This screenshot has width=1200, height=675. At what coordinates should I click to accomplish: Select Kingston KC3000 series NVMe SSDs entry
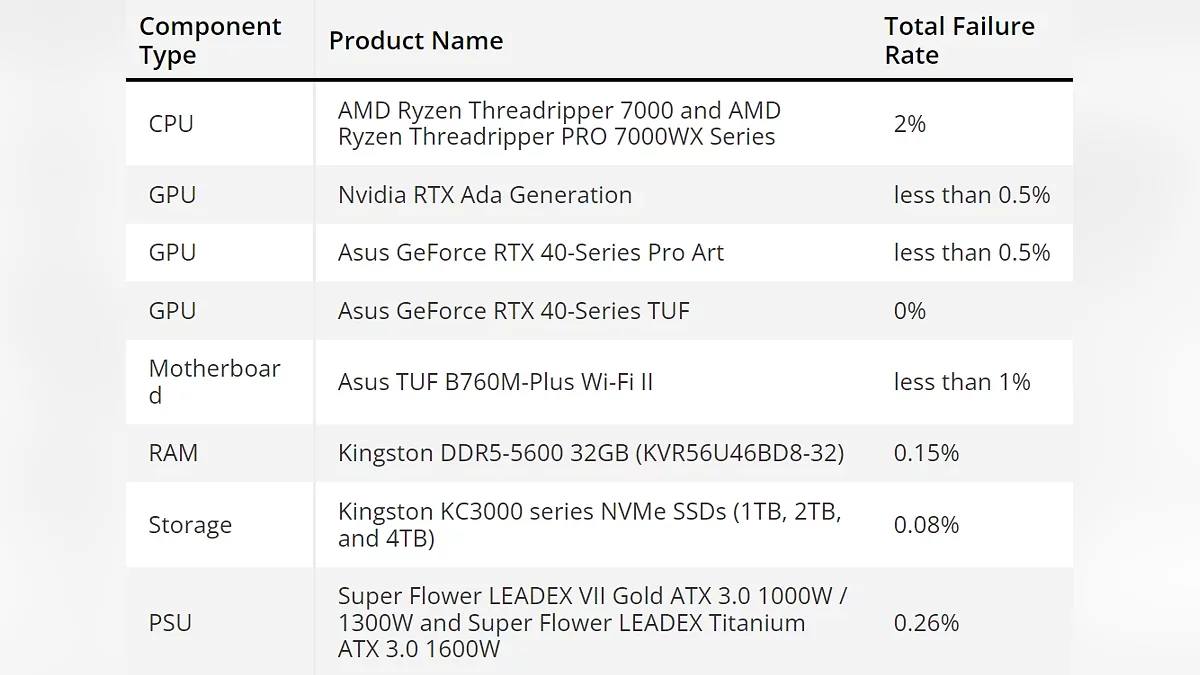(590, 525)
